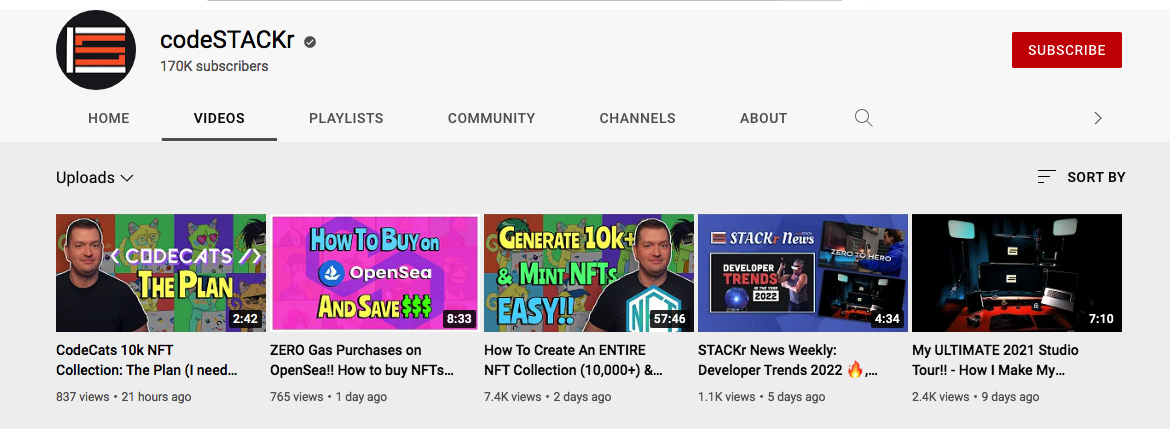Open the How To Buy on OpenSea thumbnail
Image resolution: width=1170 pixels, height=429 pixels.
click(375, 272)
